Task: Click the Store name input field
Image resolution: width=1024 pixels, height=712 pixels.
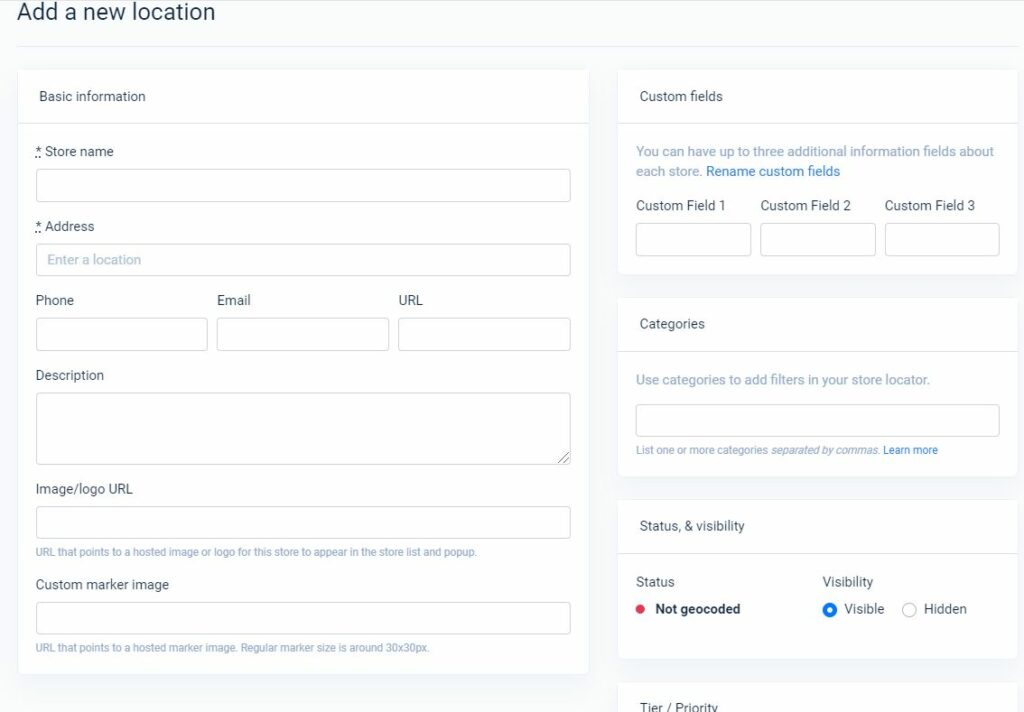Action: click(302, 185)
